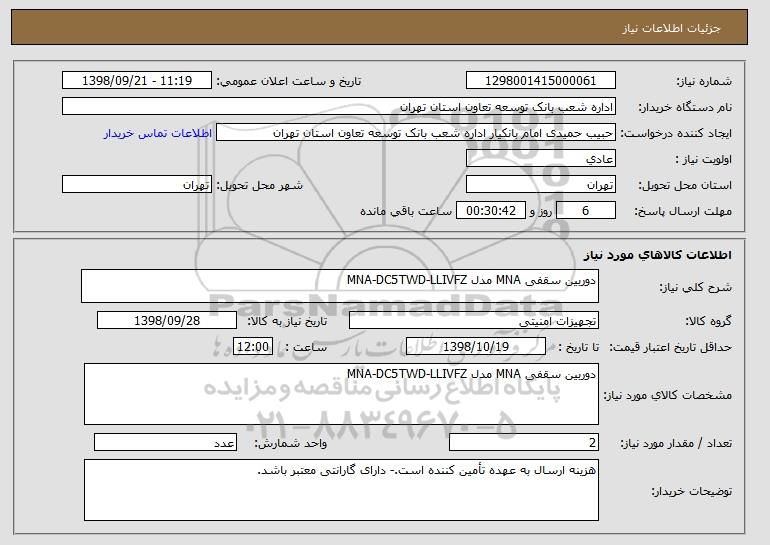This screenshot has height=545, width=770.
Task: Click the header title جزئیات اطلاعات نیاز
Action: [x=671, y=28]
